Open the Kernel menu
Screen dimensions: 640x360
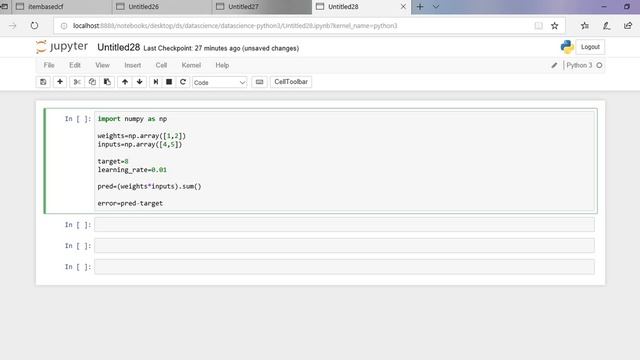click(x=191, y=65)
